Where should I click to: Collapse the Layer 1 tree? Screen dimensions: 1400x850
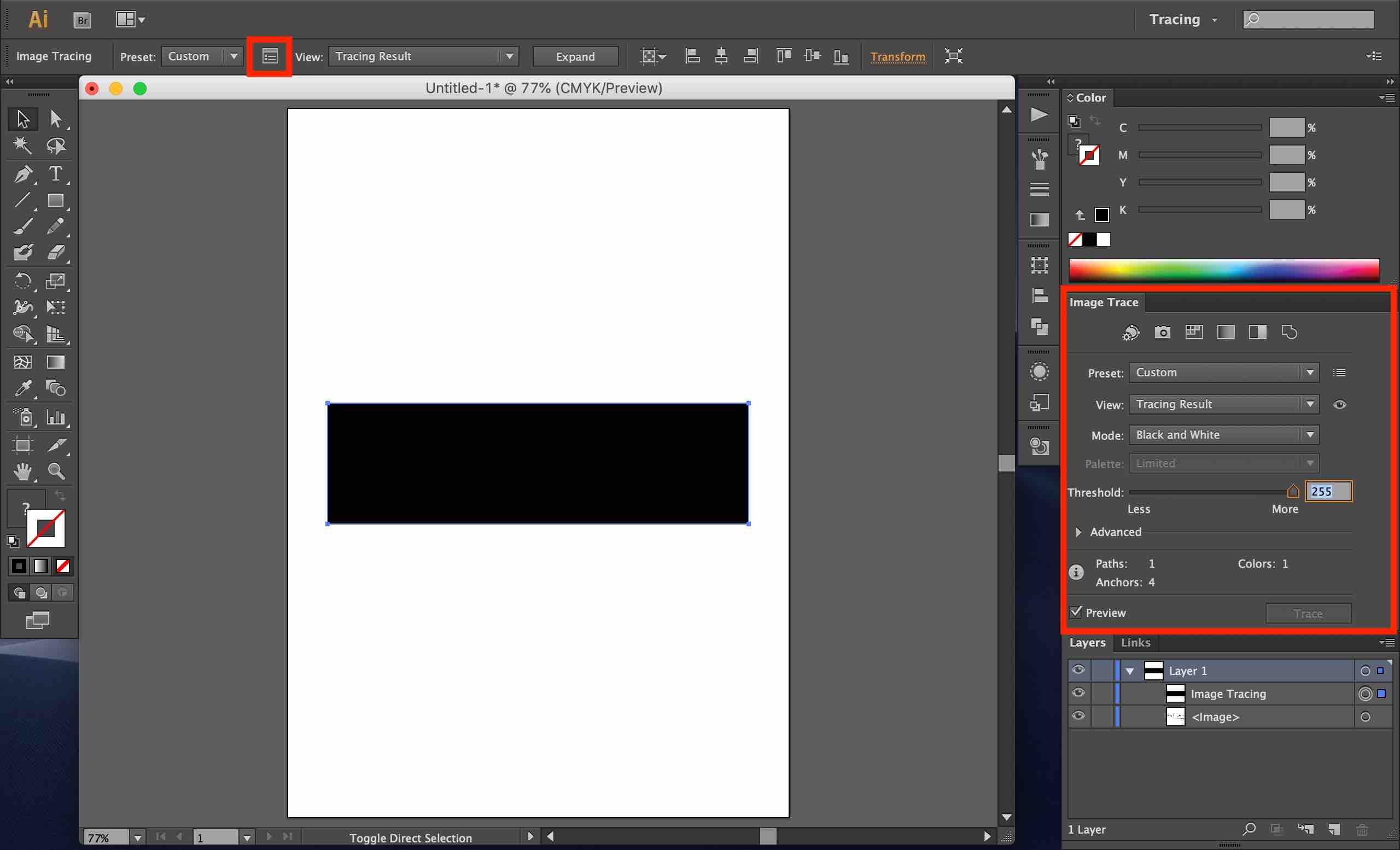tap(1130, 671)
